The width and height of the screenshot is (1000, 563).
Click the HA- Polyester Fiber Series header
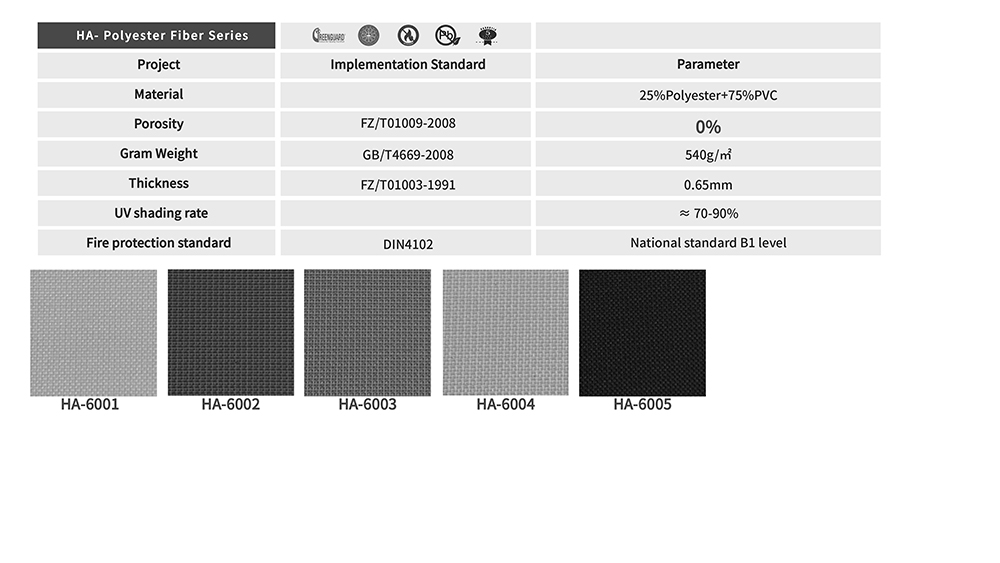pyautogui.click(x=156, y=36)
